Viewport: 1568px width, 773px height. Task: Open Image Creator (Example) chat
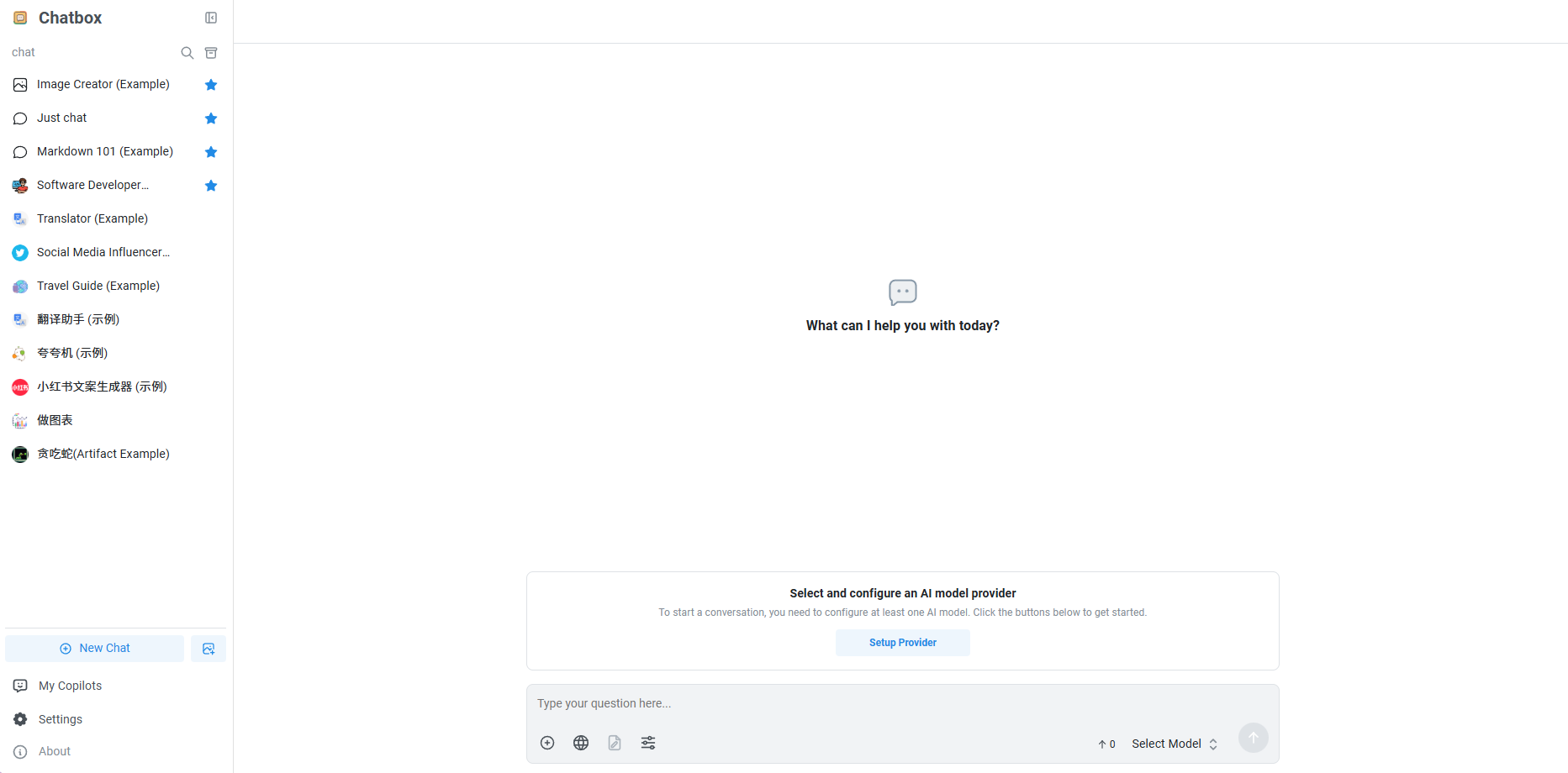pos(116,85)
